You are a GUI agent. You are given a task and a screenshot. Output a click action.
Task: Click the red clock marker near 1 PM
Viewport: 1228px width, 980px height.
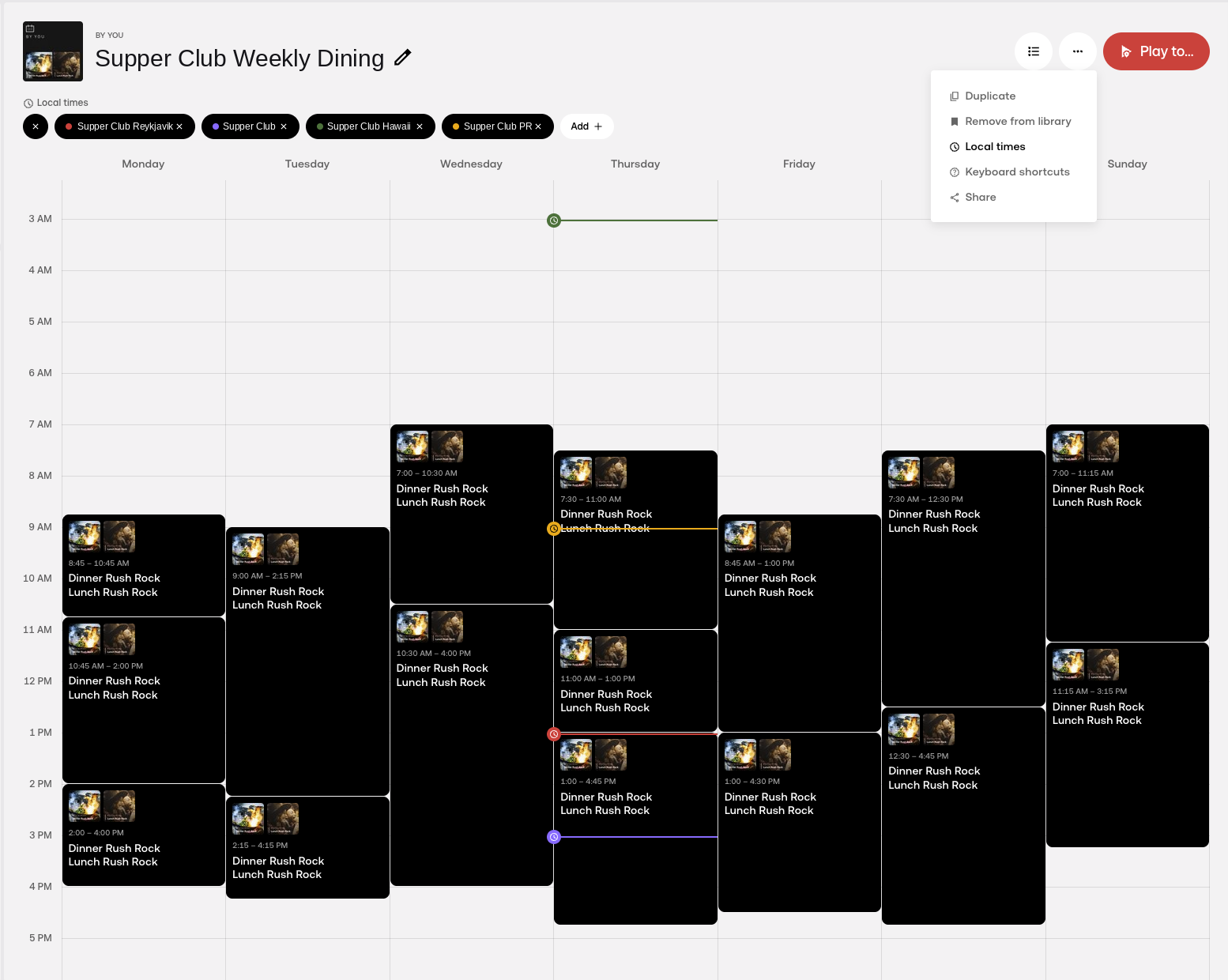coord(554,734)
